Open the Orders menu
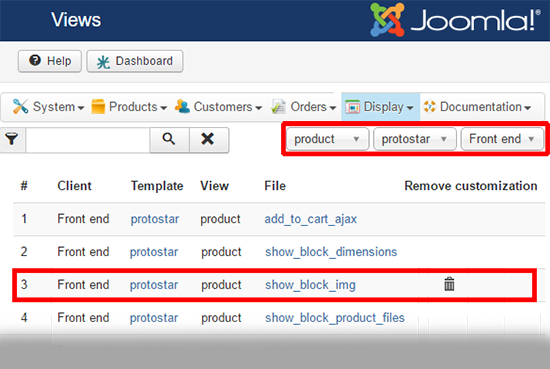Screen dimensions: 550x369 pyautogui.click(x=303, y=107)
